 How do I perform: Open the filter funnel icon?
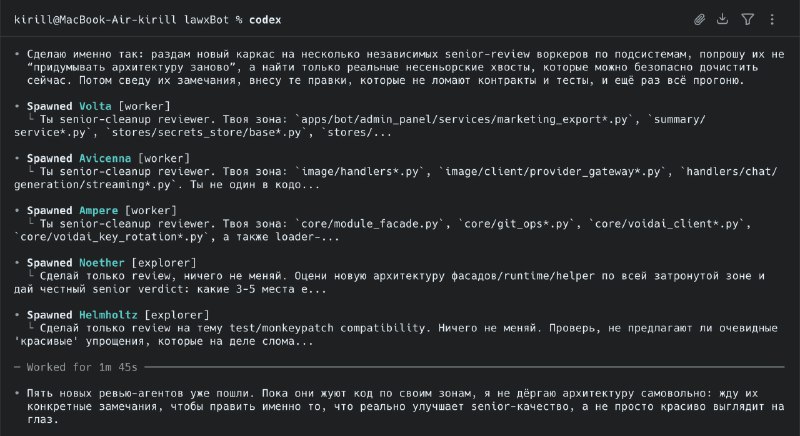[x=748, y=19]
